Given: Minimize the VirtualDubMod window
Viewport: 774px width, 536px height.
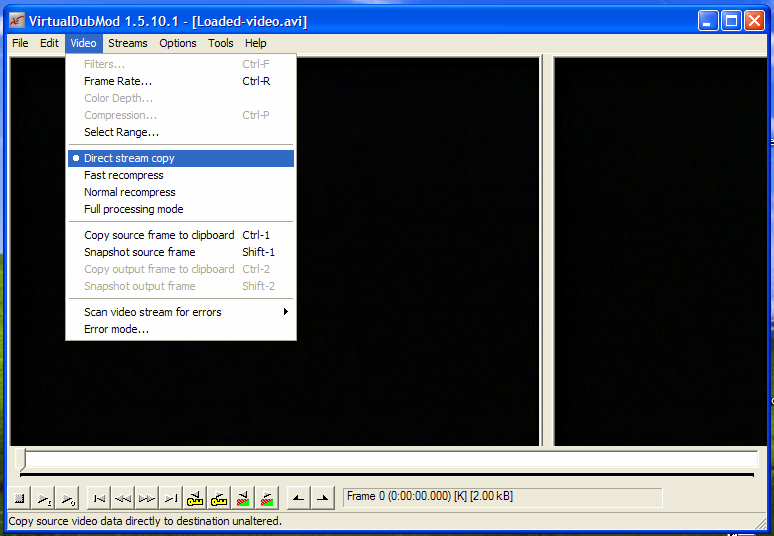Looking at the screenshot, I should click(708, 21).
